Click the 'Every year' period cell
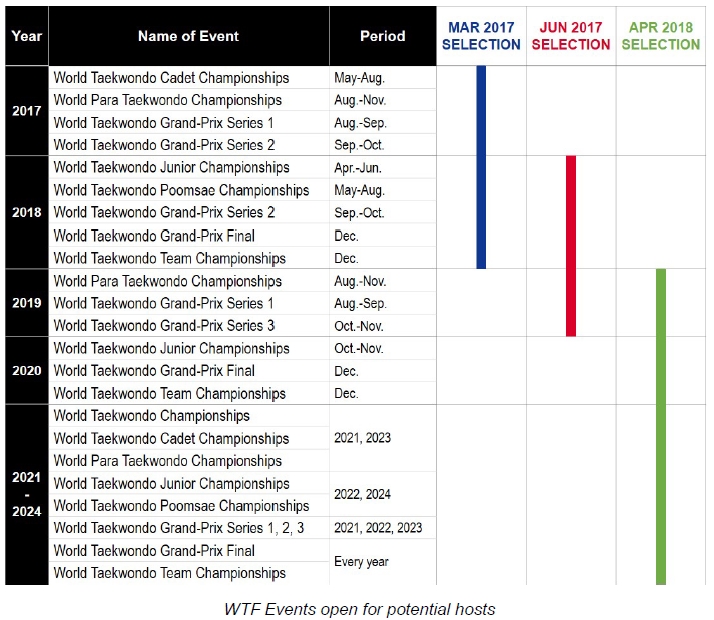This screenshot has height=620, width=714. (x=361, y=562)
